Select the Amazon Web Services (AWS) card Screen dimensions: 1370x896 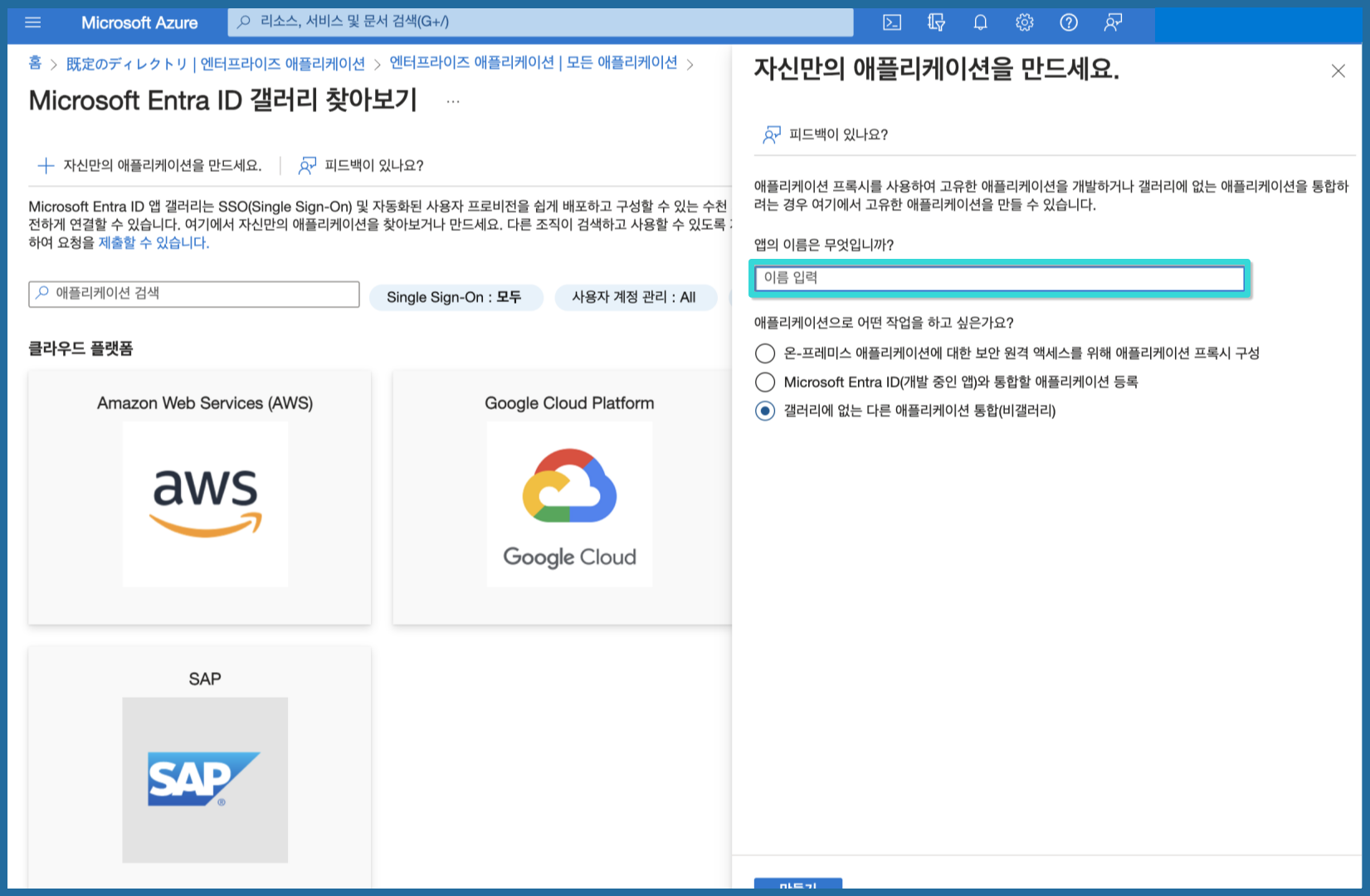pyautogui.click(x=200, y=498)
